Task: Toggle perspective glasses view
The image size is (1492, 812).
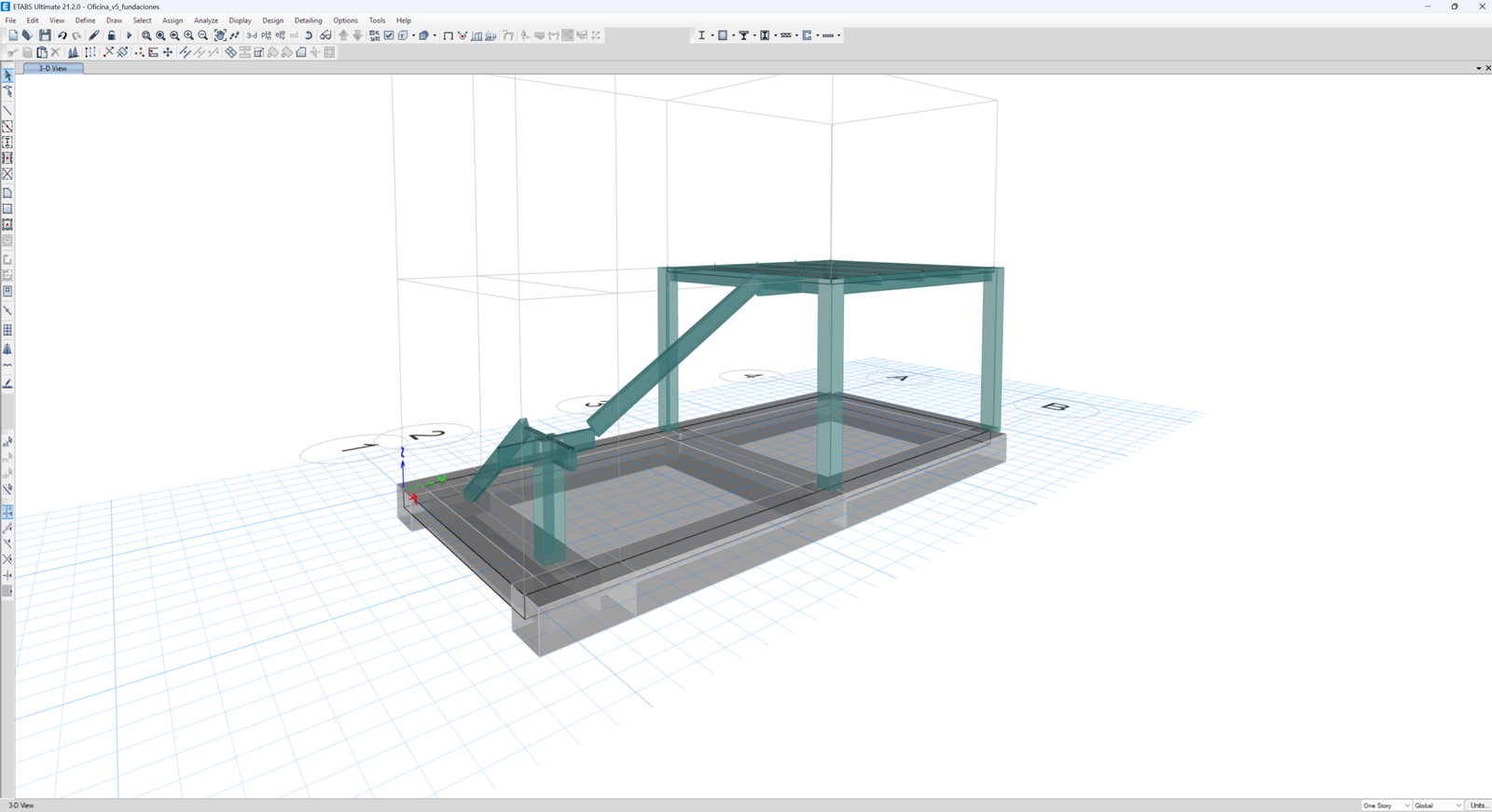Action: [325, 35]
